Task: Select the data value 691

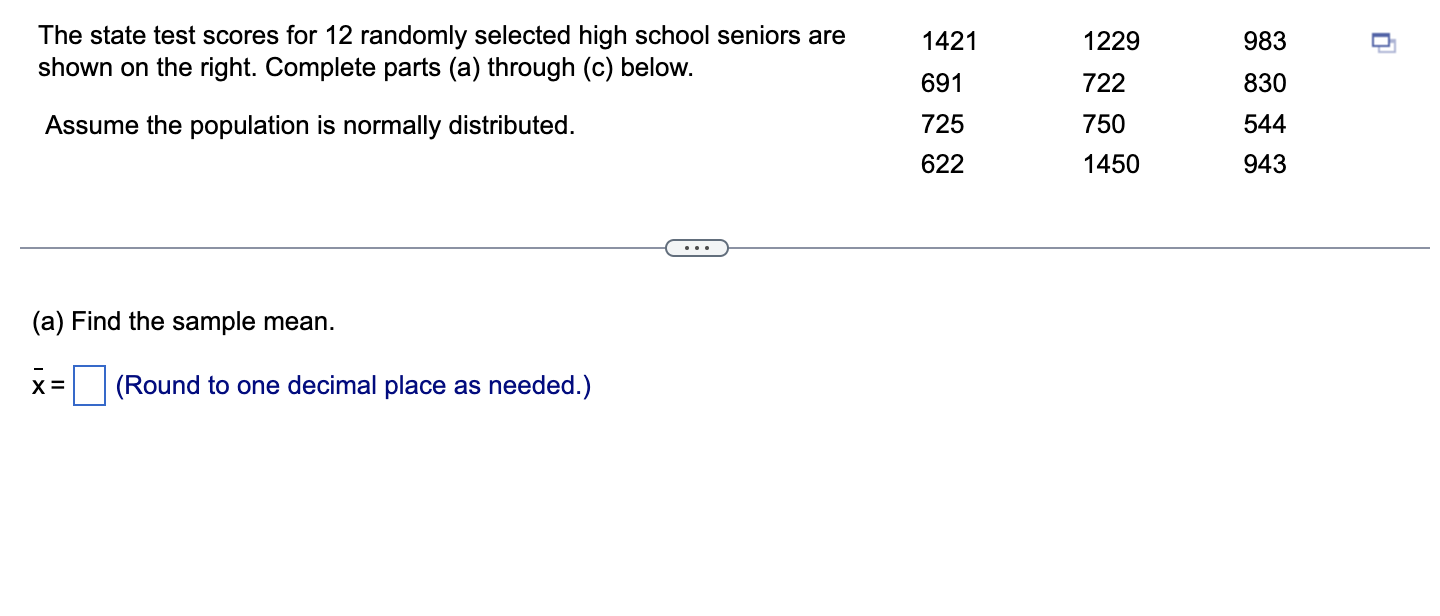Action: point(942,83)
